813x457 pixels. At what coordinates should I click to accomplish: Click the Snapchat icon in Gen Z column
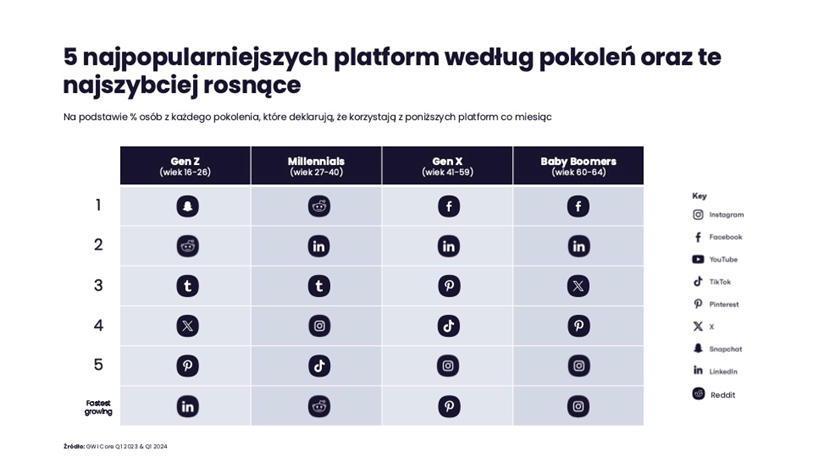[x=187, y=207]
